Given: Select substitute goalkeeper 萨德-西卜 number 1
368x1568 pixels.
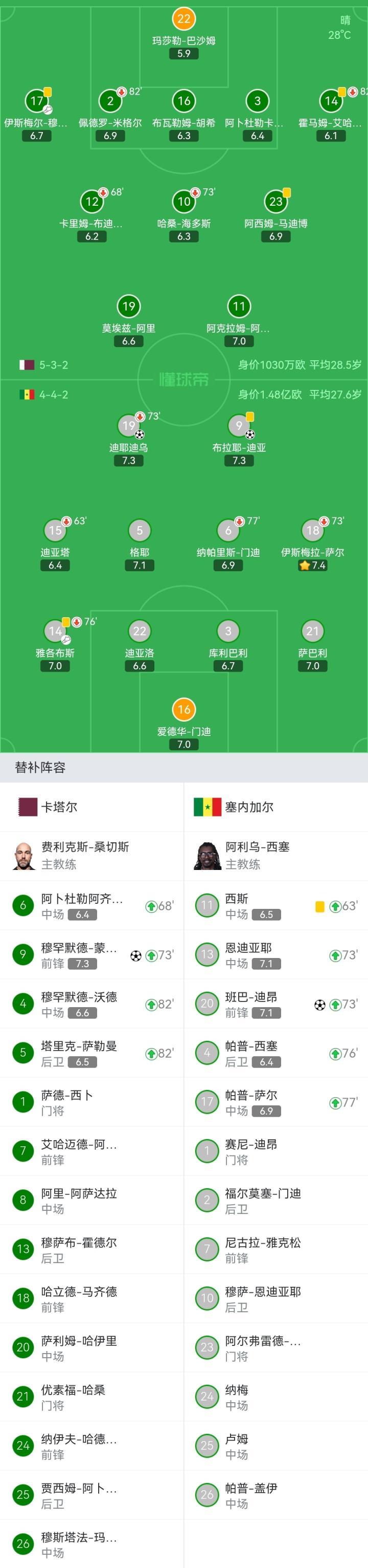Looking at the screenshot, I should pyautogui.click(x=23, y=1102).
